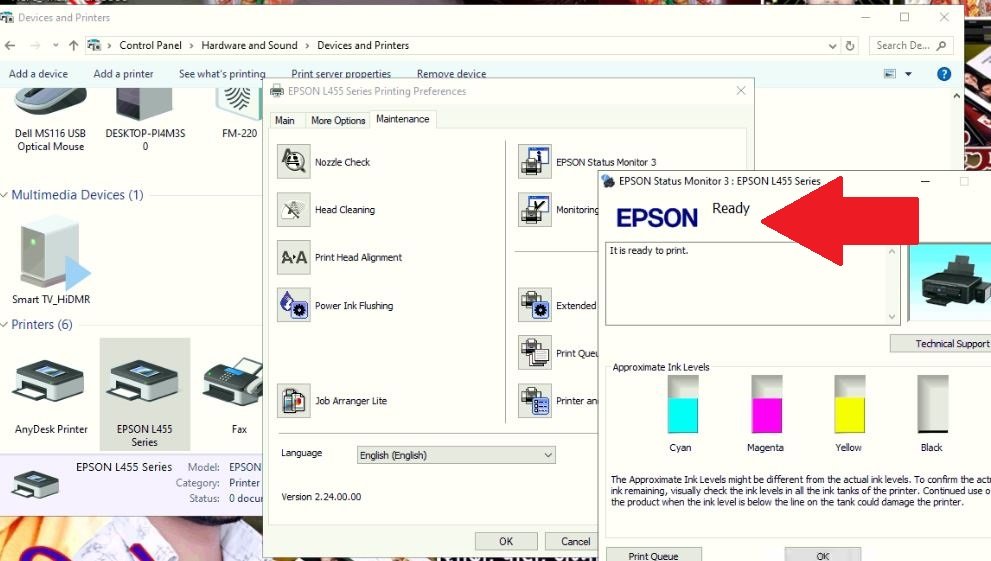The image size is (991, 561).
Task: Open Extended Settings icon
Action: tap(535, 305)
